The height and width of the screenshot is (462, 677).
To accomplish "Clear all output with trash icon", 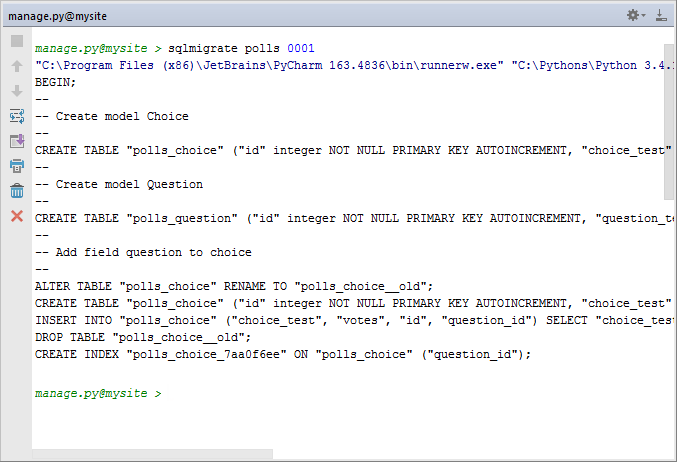I will pos(17,191).
